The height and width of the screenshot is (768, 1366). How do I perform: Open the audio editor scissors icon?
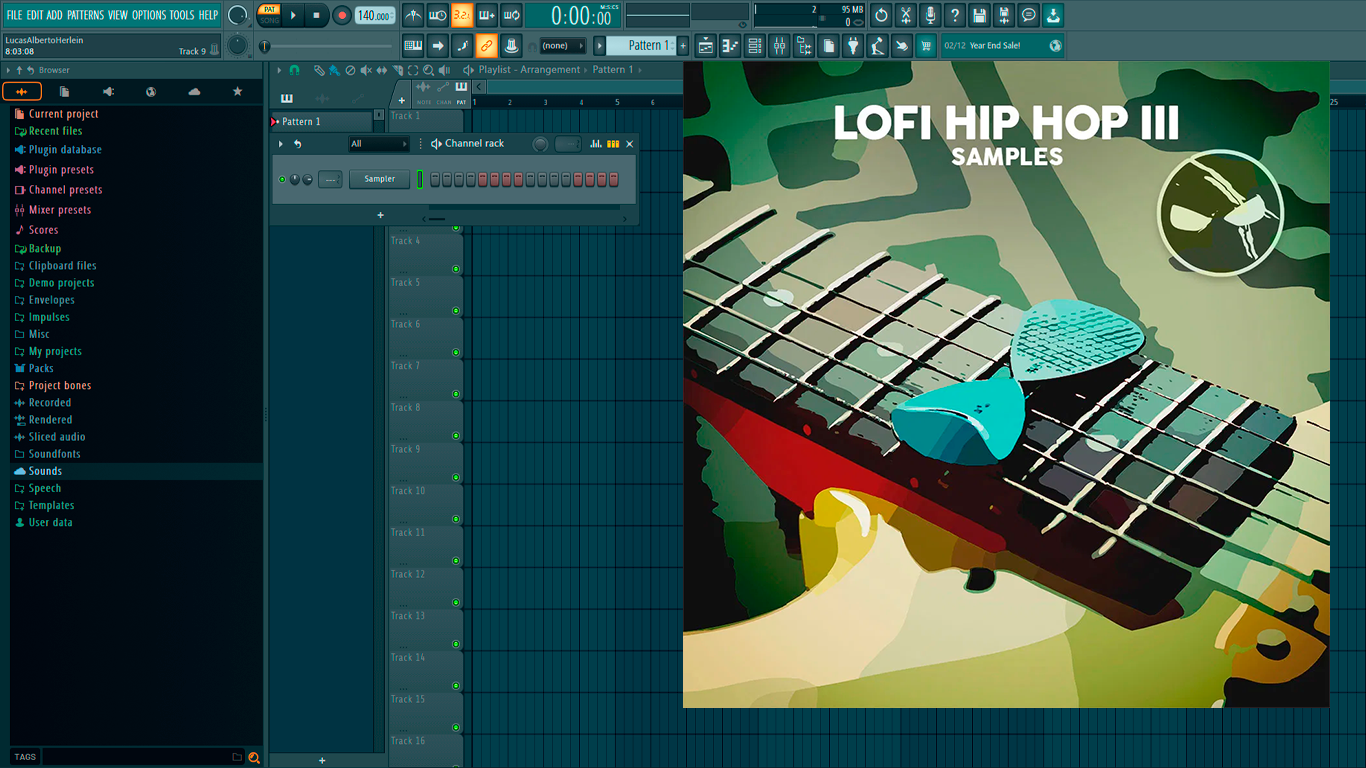[x=906, y=15]
